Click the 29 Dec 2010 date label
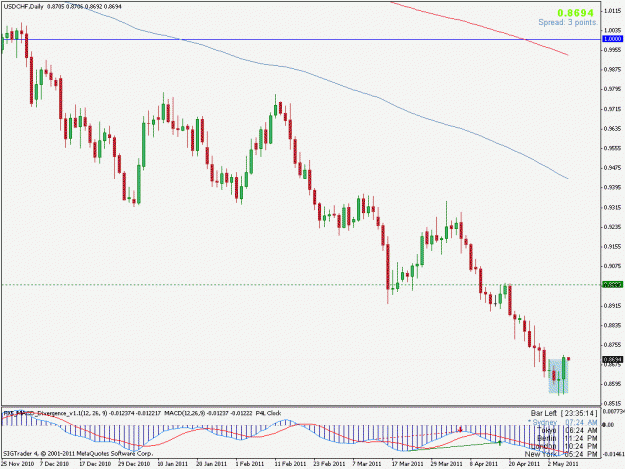The image size is (625, 469). tap(134, 464)
